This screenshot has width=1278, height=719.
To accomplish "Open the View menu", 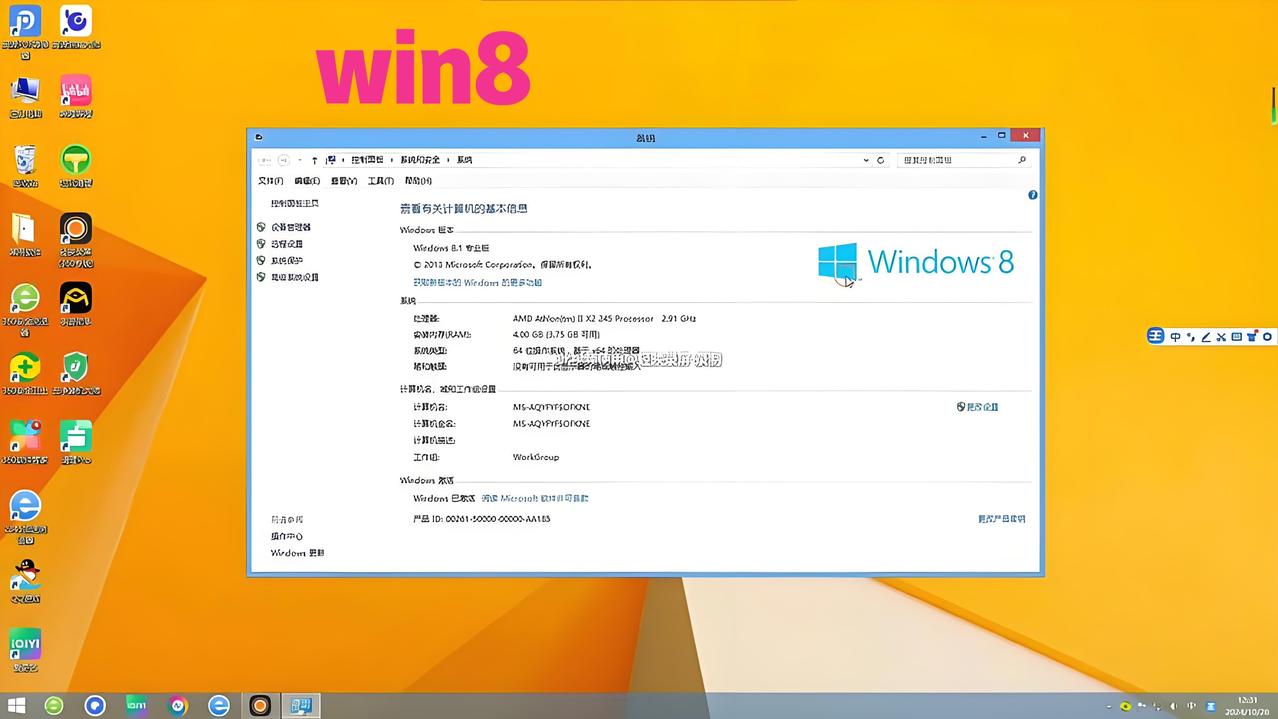I will coord(343,181).
